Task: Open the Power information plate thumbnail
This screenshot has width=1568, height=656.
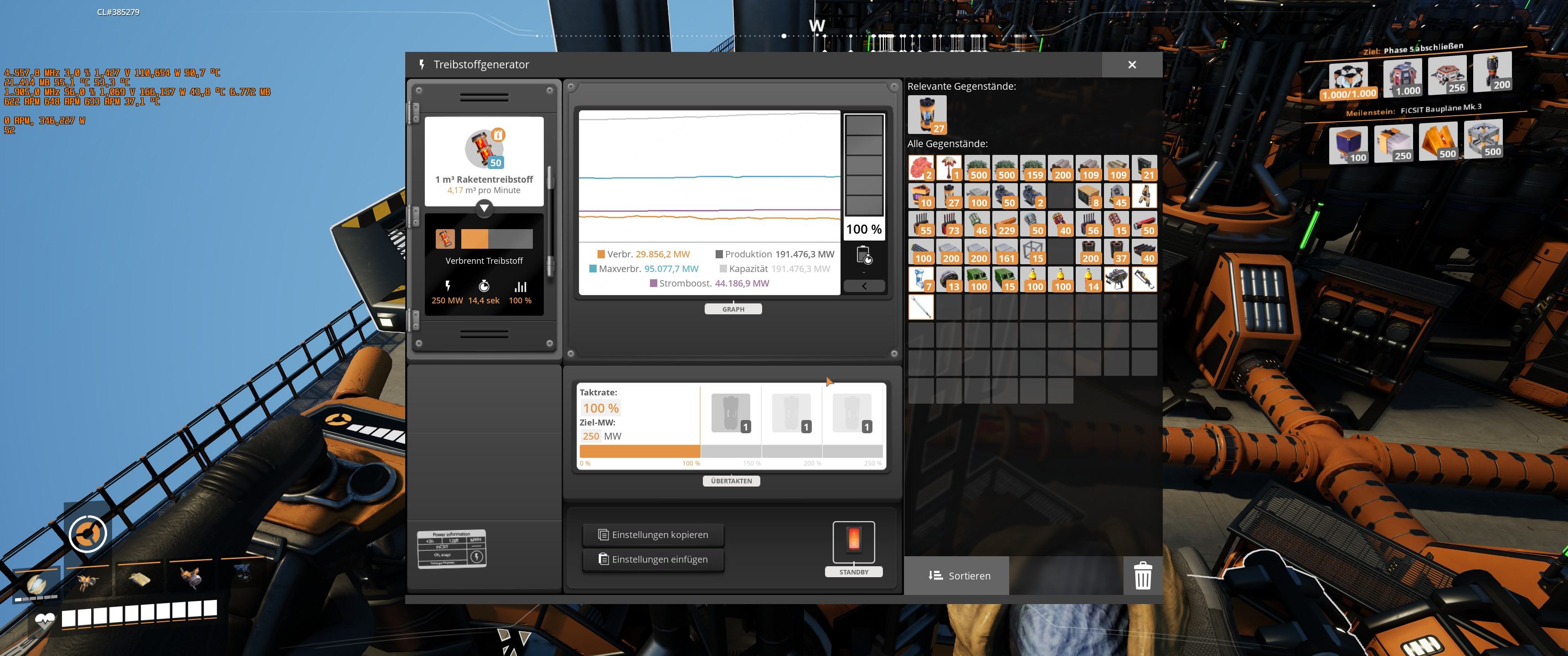Action: pyautogui.click(x=452, y=549)
